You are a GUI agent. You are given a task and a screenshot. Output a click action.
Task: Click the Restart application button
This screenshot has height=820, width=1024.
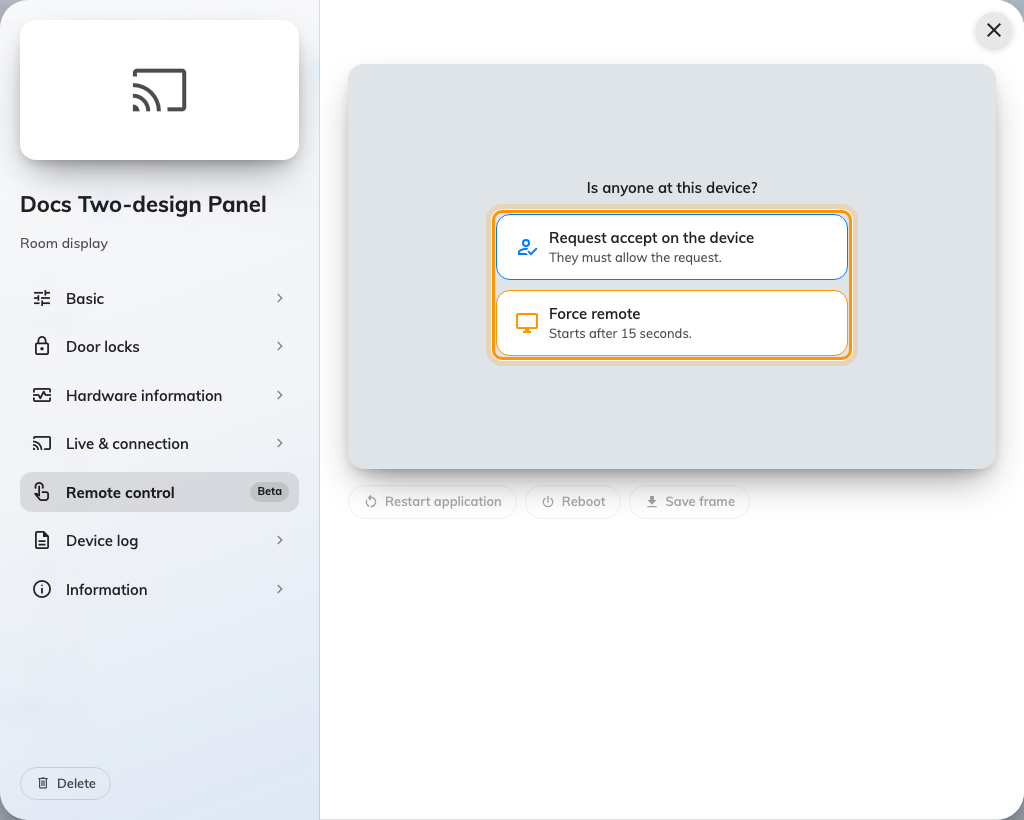coord(432,501)
